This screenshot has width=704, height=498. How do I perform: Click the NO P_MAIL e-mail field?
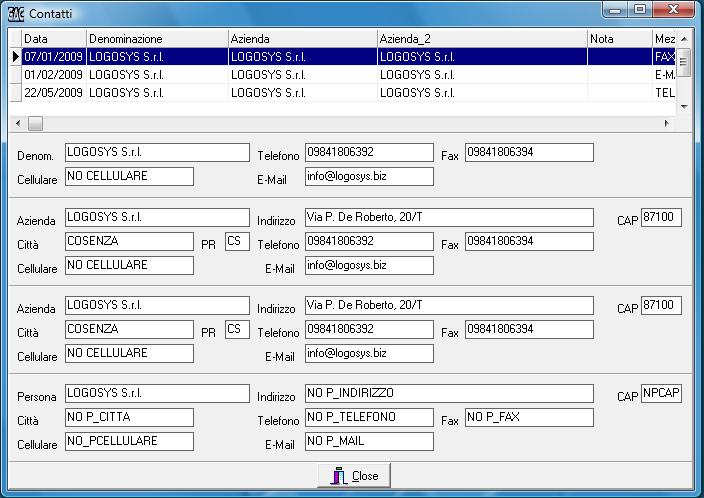(x=369, y=441)
